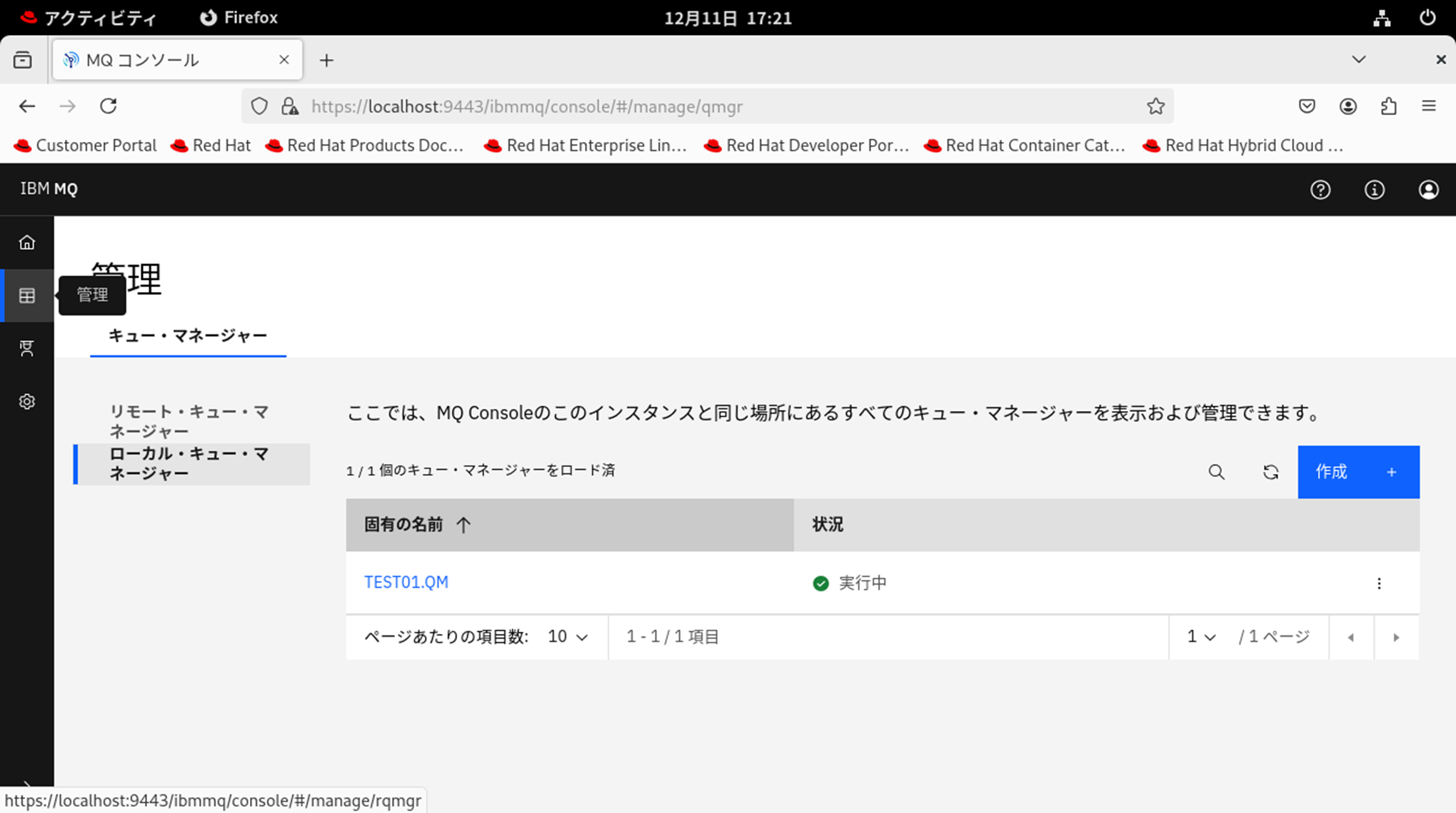Click the Home icon in the sidebar
This screenshot has height=813, width=1456.
tap(27, 243)
